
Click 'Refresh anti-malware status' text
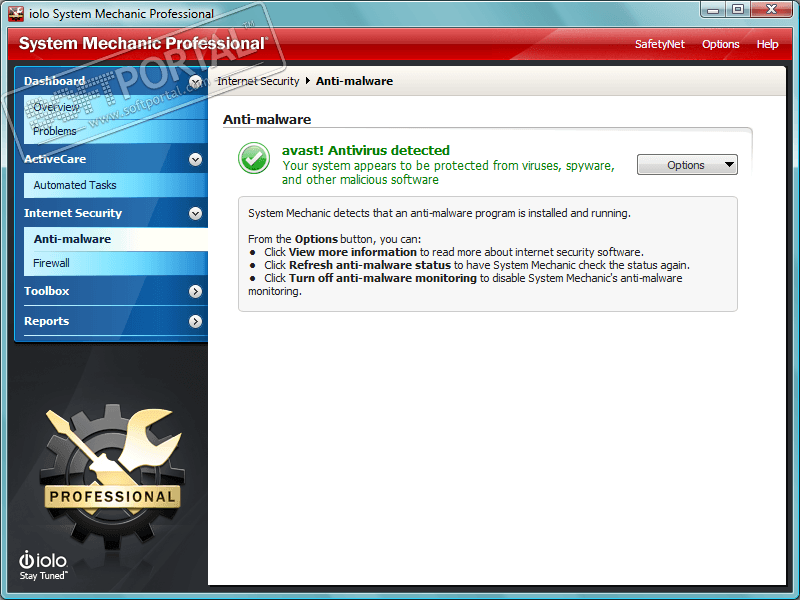370,265
